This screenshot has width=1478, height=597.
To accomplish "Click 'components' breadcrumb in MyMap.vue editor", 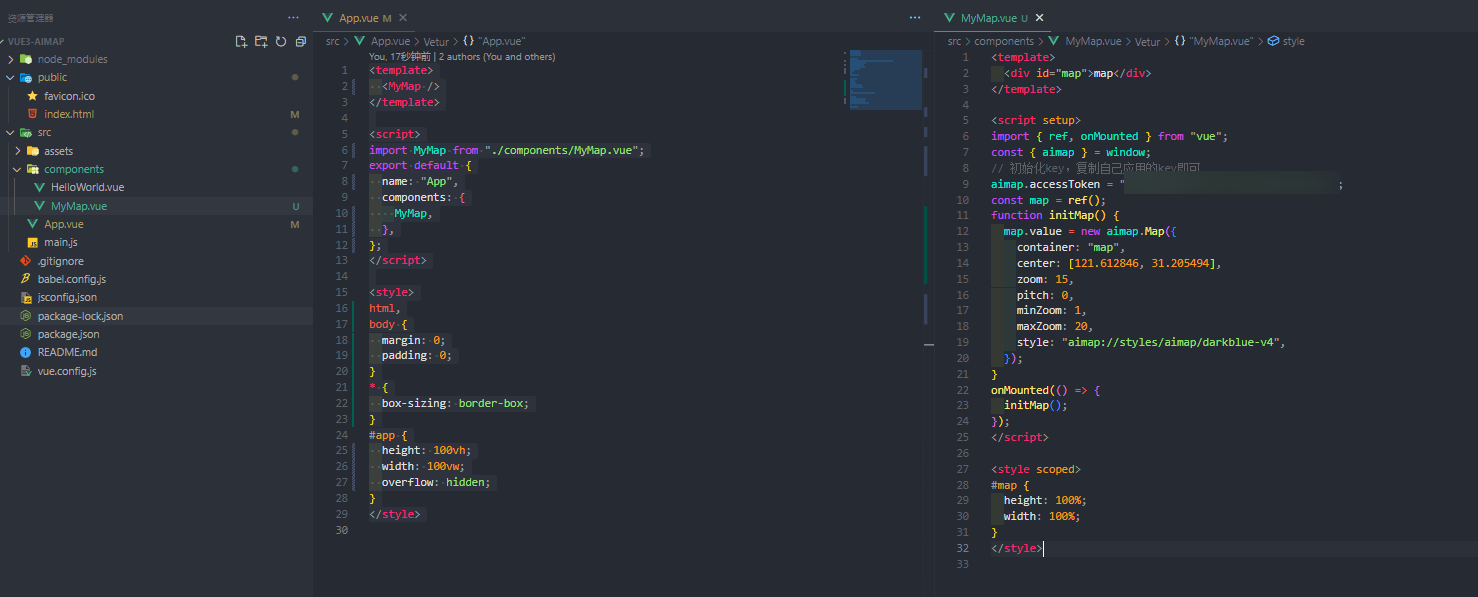I will point(1004,41).
